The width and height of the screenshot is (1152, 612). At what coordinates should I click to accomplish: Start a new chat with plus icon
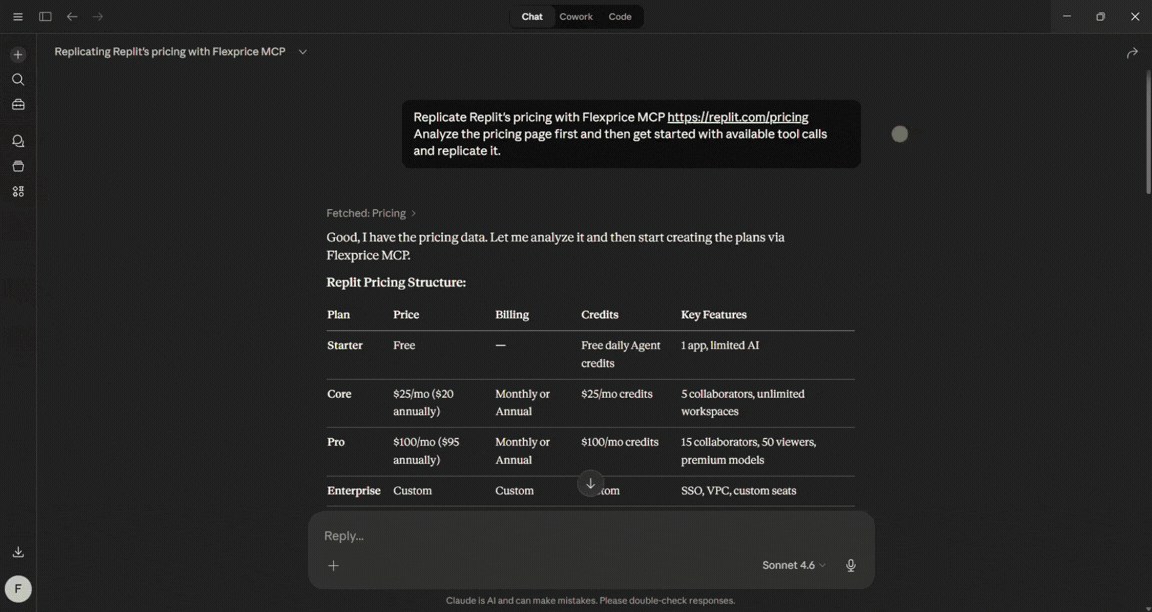18,54
